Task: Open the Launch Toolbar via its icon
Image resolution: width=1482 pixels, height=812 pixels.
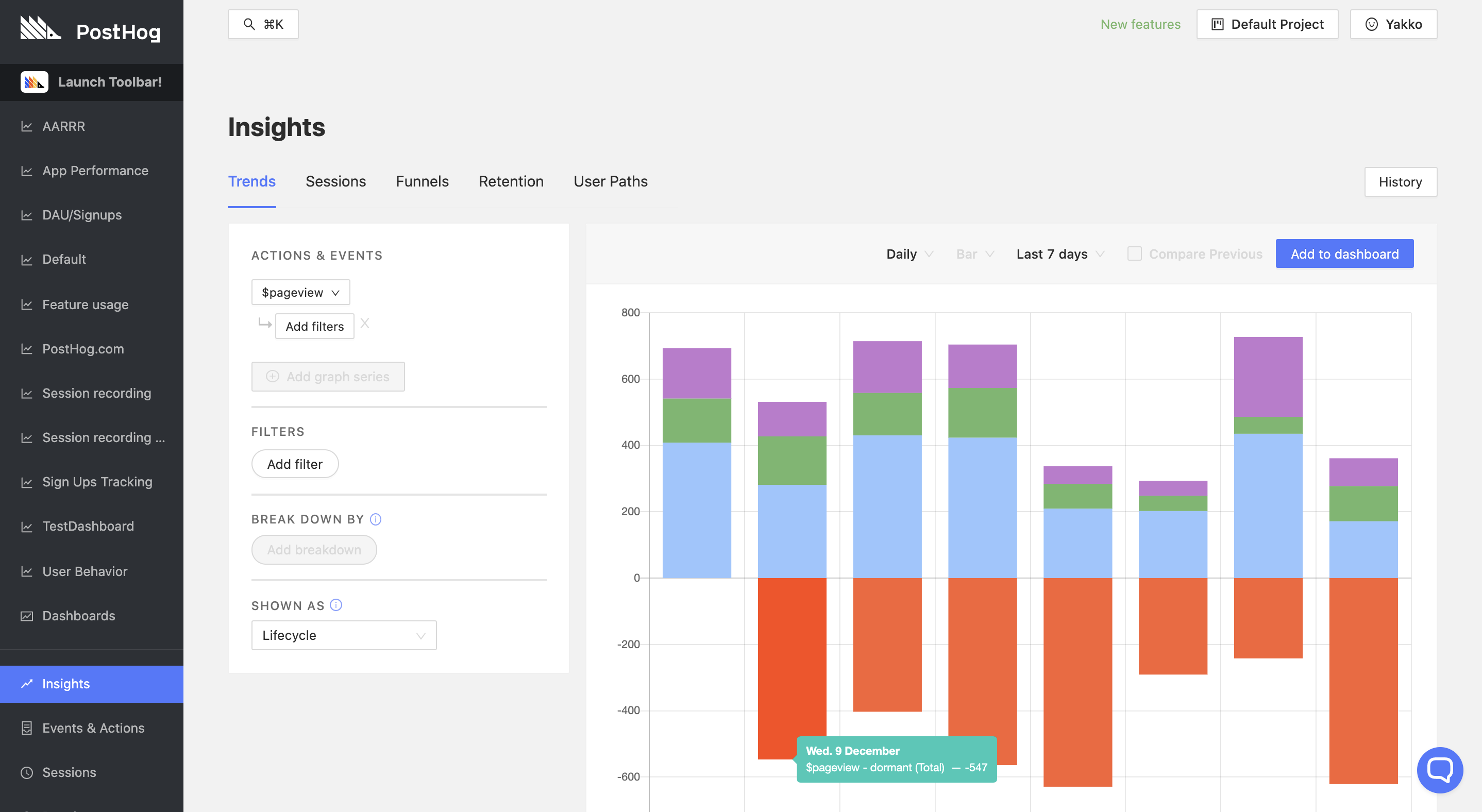Action: 33,81
